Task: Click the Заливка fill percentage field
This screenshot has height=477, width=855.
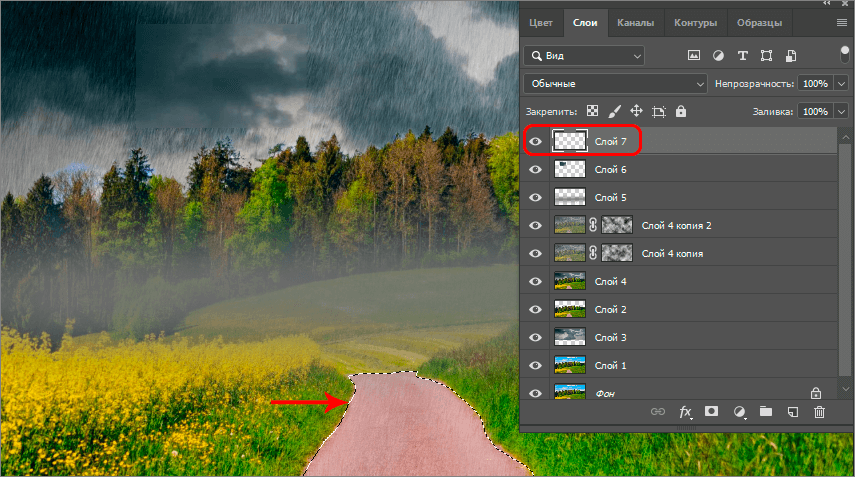Action: pos(814,111)
